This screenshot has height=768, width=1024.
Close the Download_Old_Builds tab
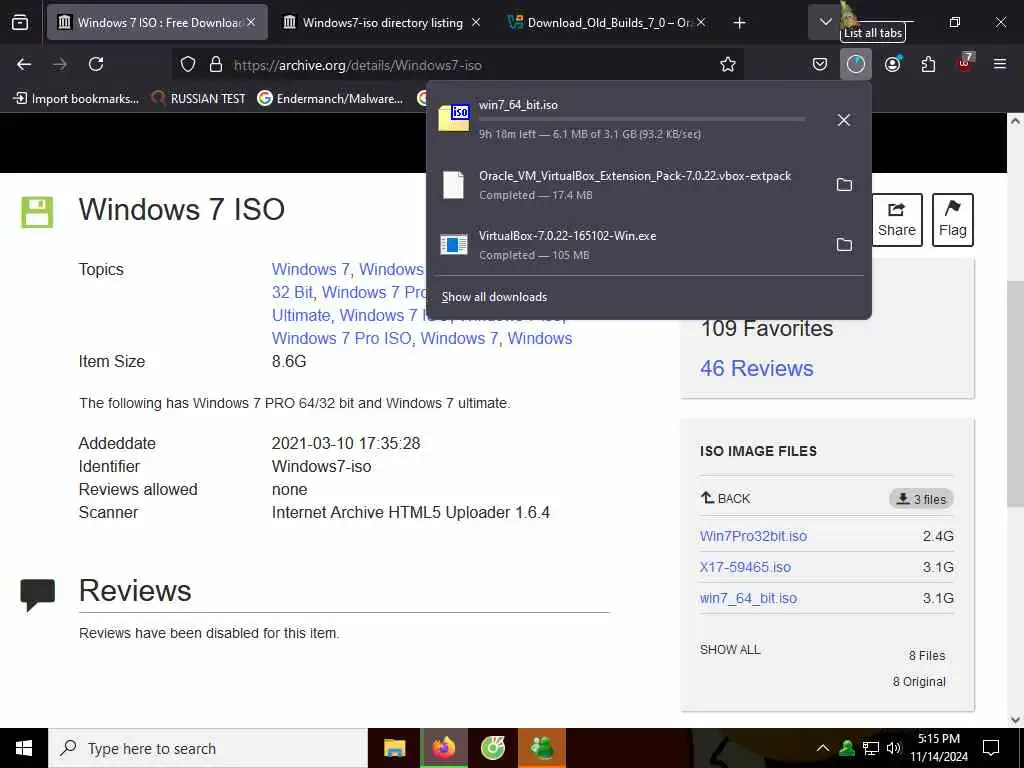(701, 23)
